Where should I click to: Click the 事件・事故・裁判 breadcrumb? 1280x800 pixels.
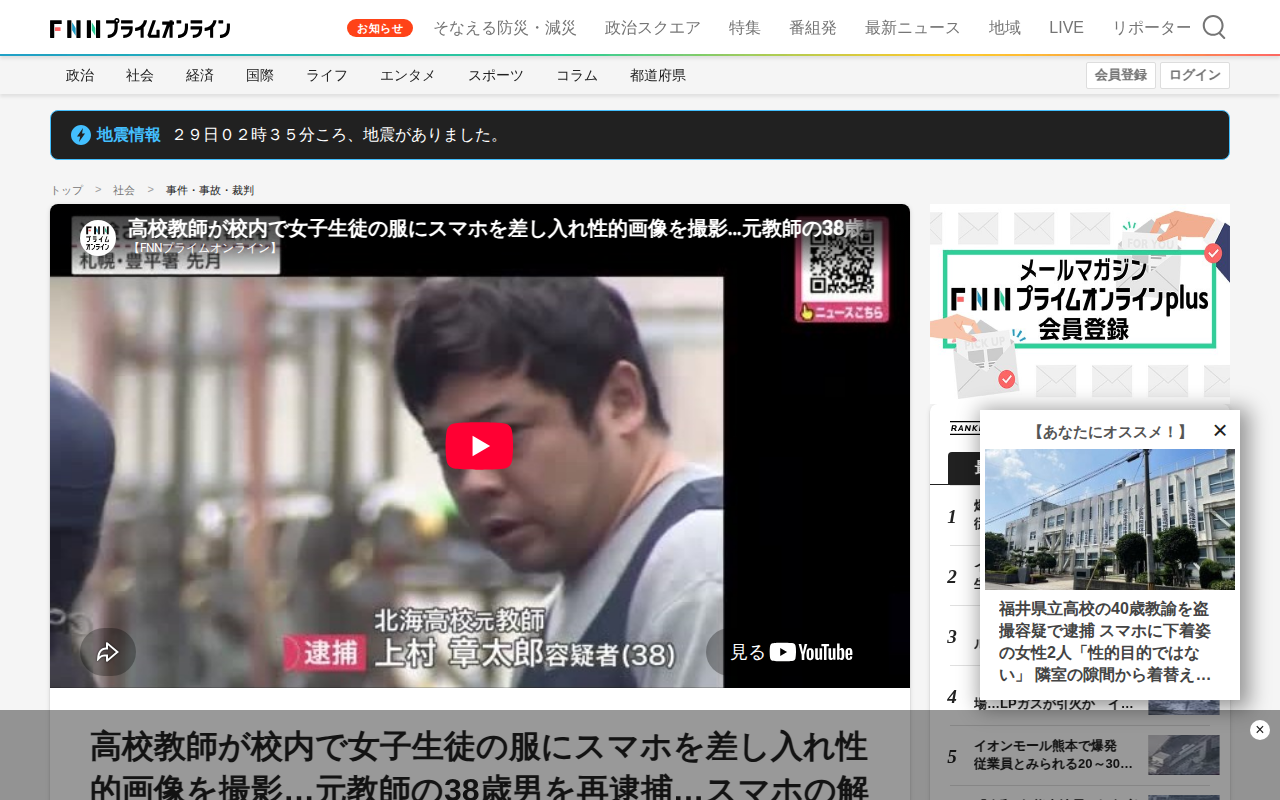tap(210, 190)
